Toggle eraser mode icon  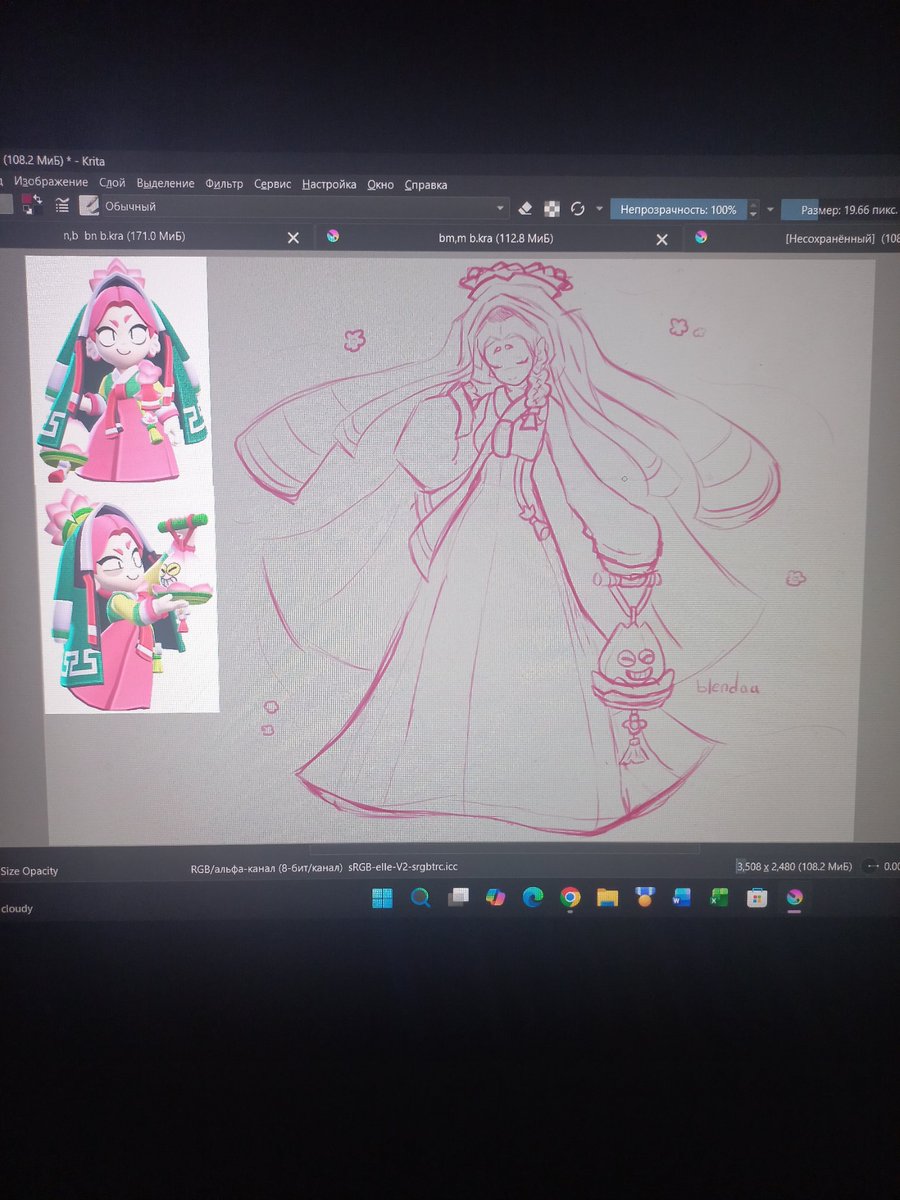pos(527,208)
